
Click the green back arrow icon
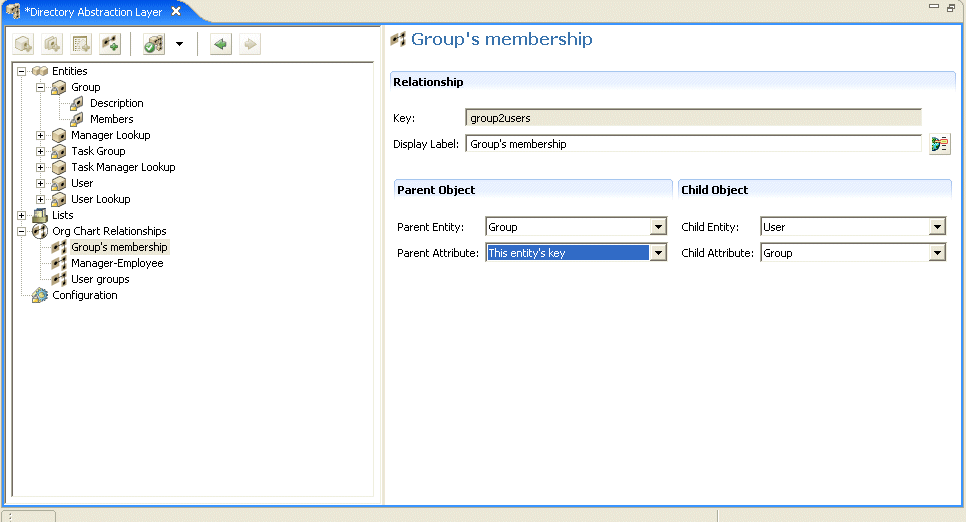point(220,45)
